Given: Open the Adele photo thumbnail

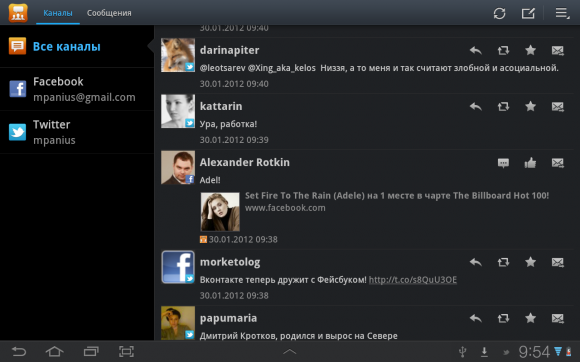Looking at the screenshot, I should 220,212.
